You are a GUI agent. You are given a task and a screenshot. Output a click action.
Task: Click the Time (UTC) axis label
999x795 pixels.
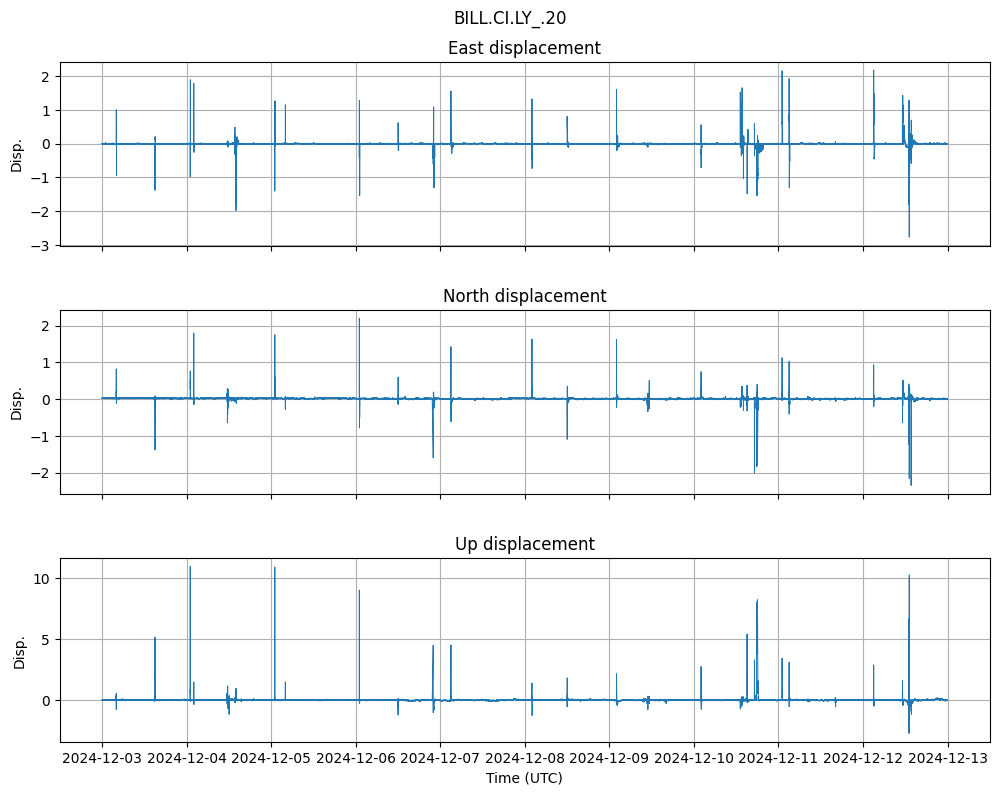(x=524, y=777)
